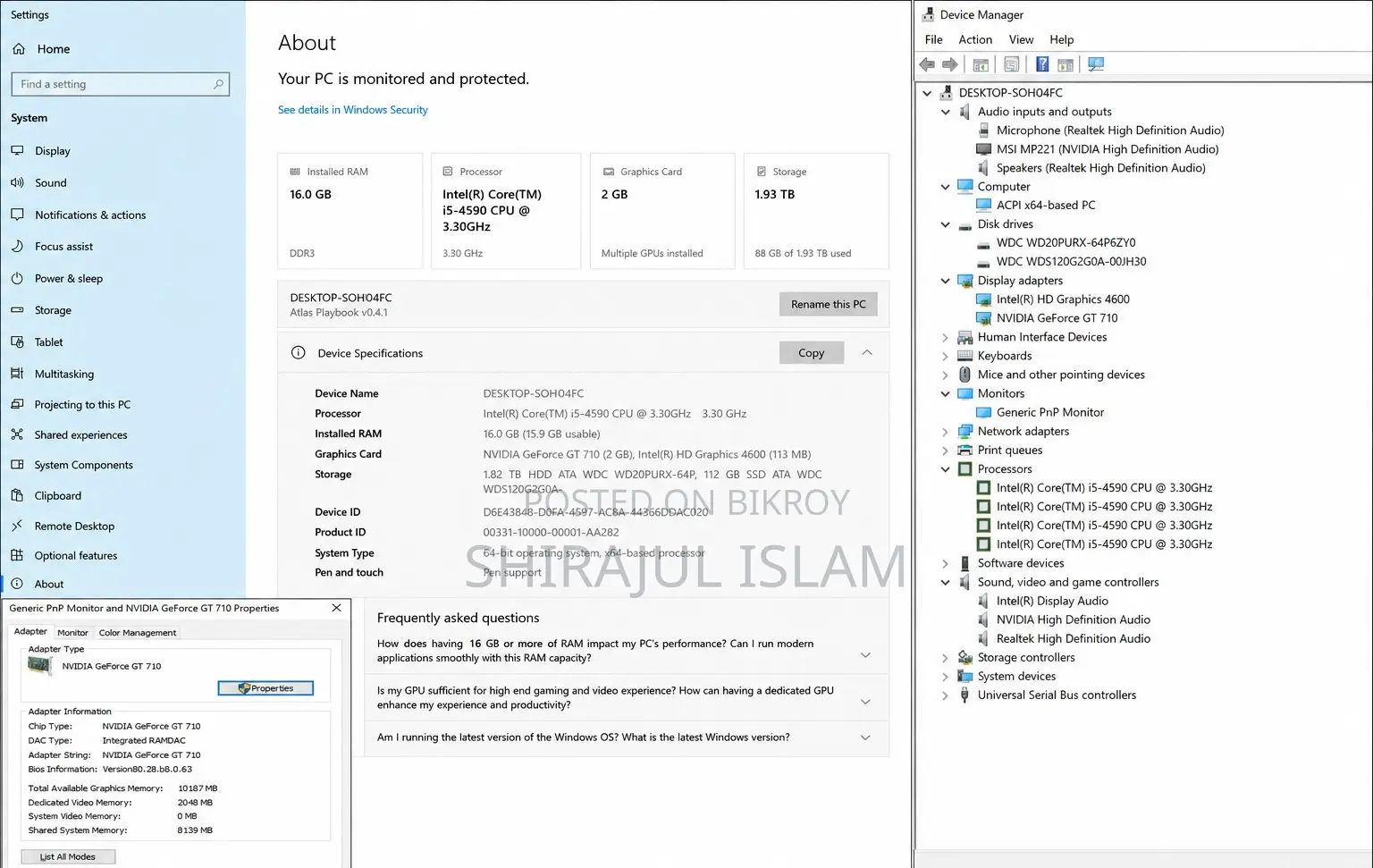Collapse the Processors node
This screenshot has width=1373, height=868.
coord(946,469)
